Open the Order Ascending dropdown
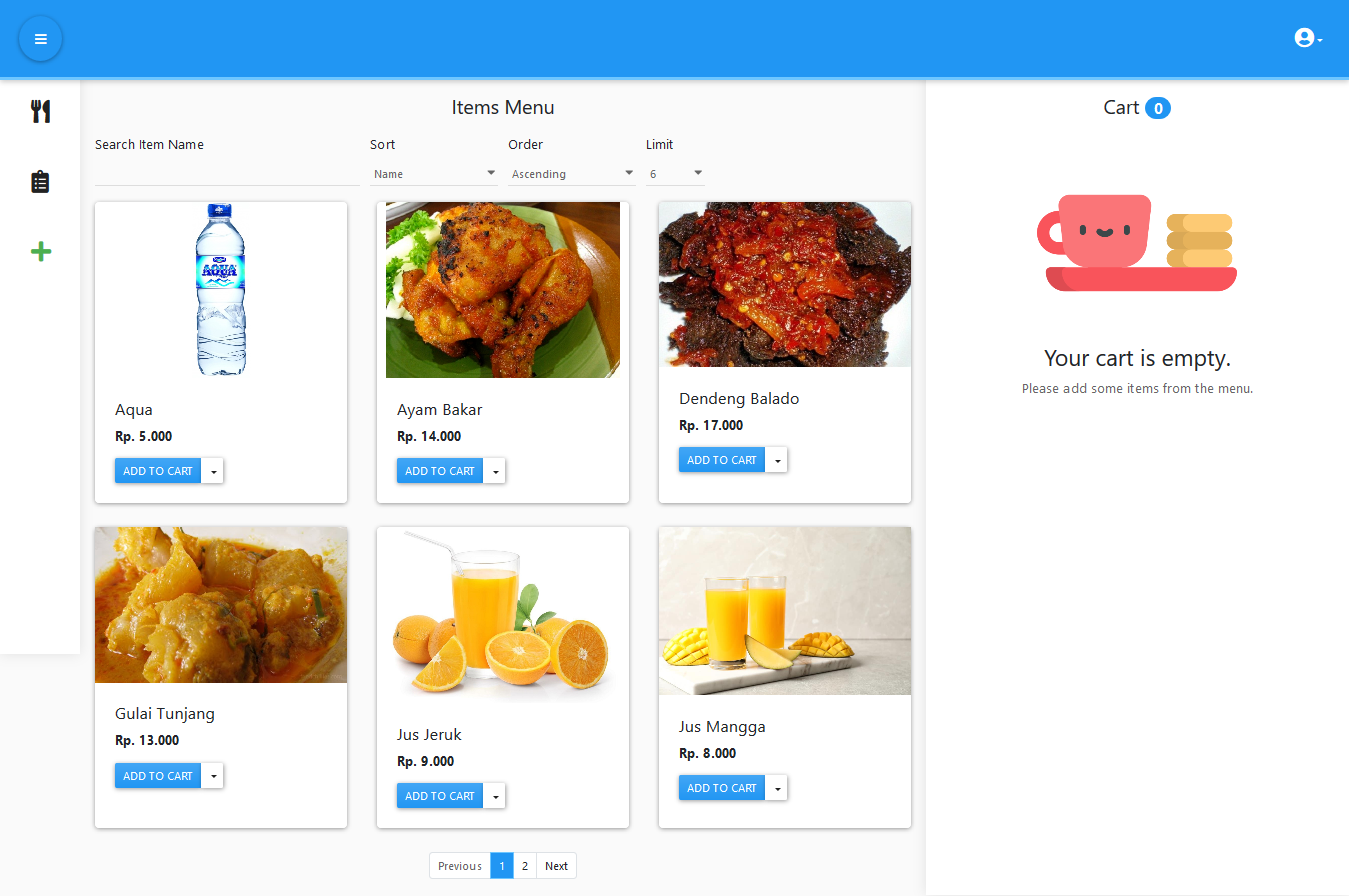This screenshot has height=896, width=1349. tap(572, 174)
